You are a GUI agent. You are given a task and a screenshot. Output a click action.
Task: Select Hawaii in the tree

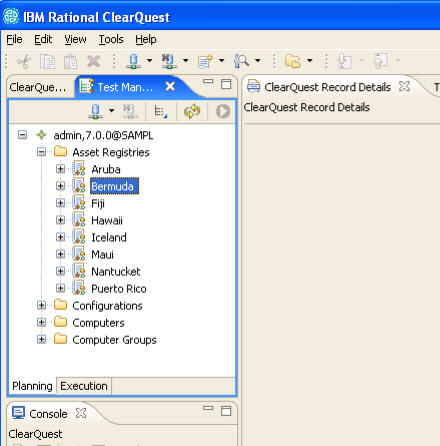(x=107, y=220)
